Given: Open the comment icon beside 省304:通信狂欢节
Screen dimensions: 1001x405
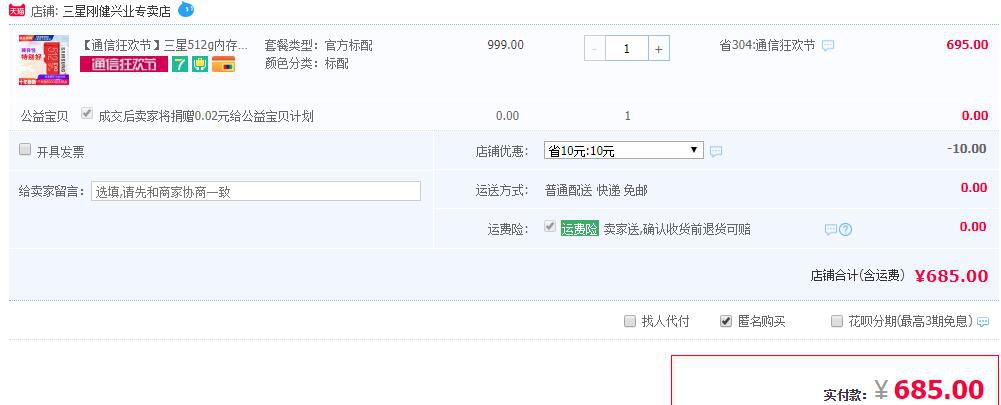Looking at the screenshot, I should pos(828,46).
